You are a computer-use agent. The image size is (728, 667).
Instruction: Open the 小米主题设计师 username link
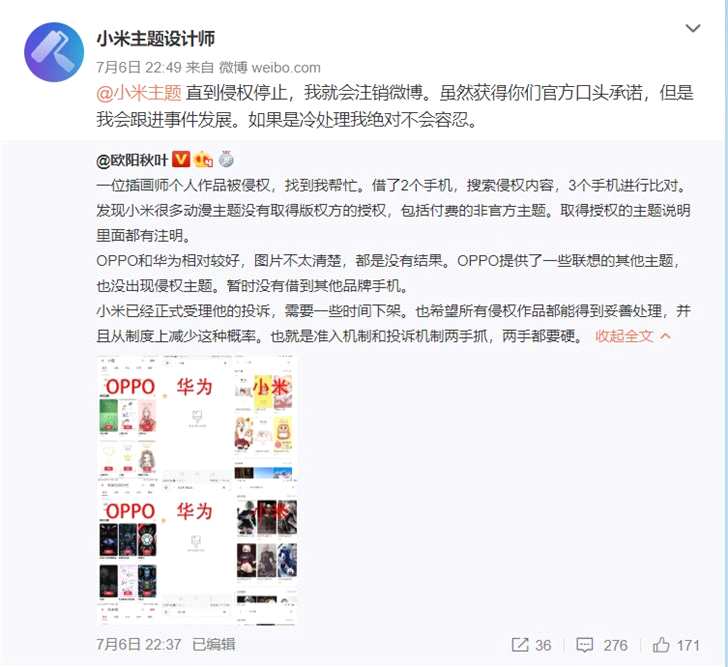pos(156,39)
